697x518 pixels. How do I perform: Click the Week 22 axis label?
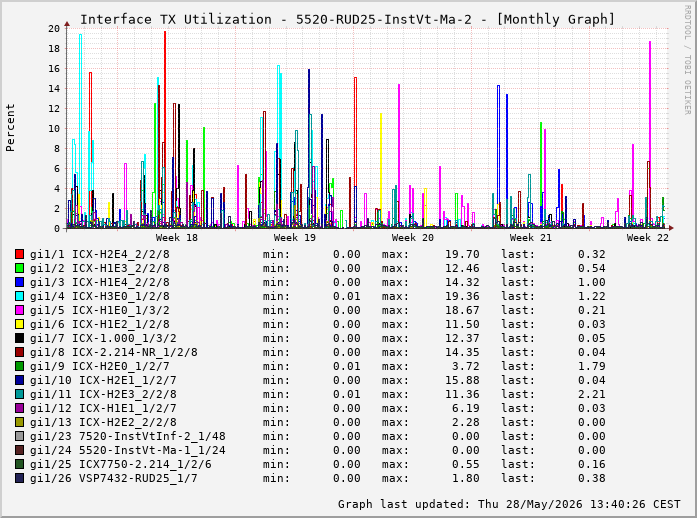pos(648,238)
